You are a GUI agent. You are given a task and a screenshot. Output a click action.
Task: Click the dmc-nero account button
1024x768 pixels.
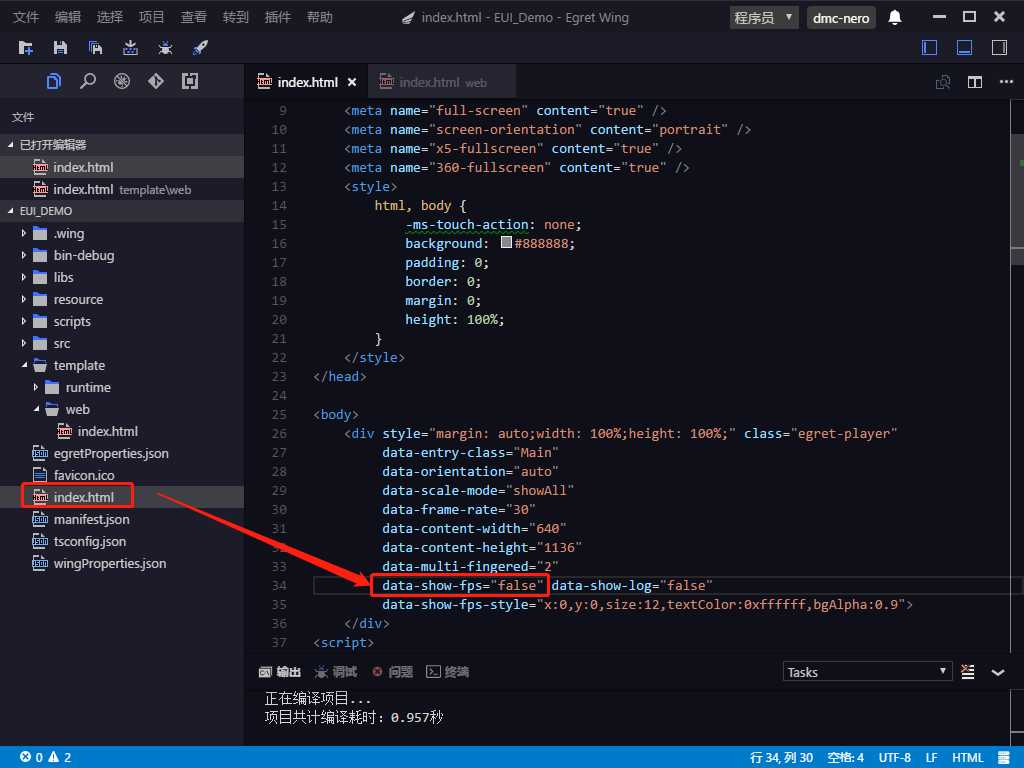[x=841, y=18]
